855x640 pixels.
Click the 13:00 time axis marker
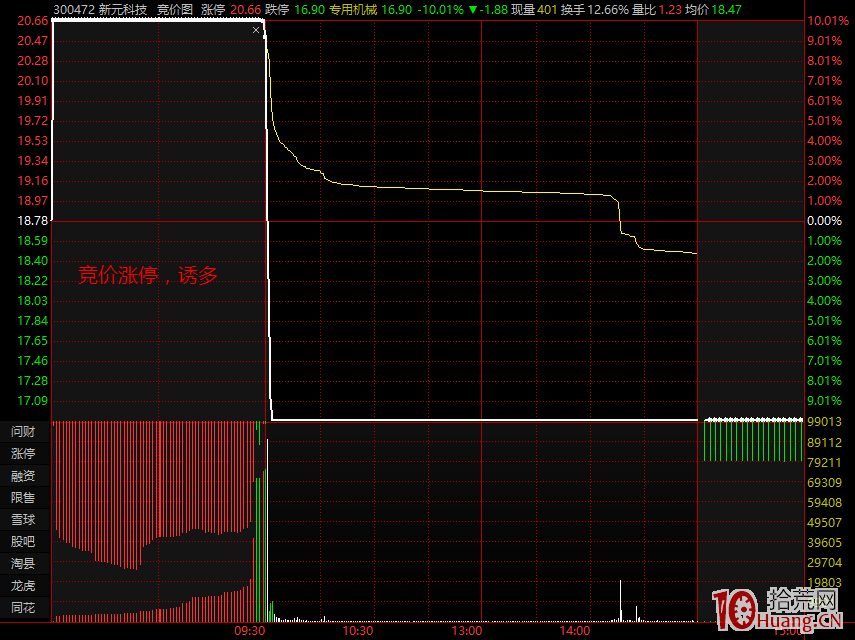point(467,631)
